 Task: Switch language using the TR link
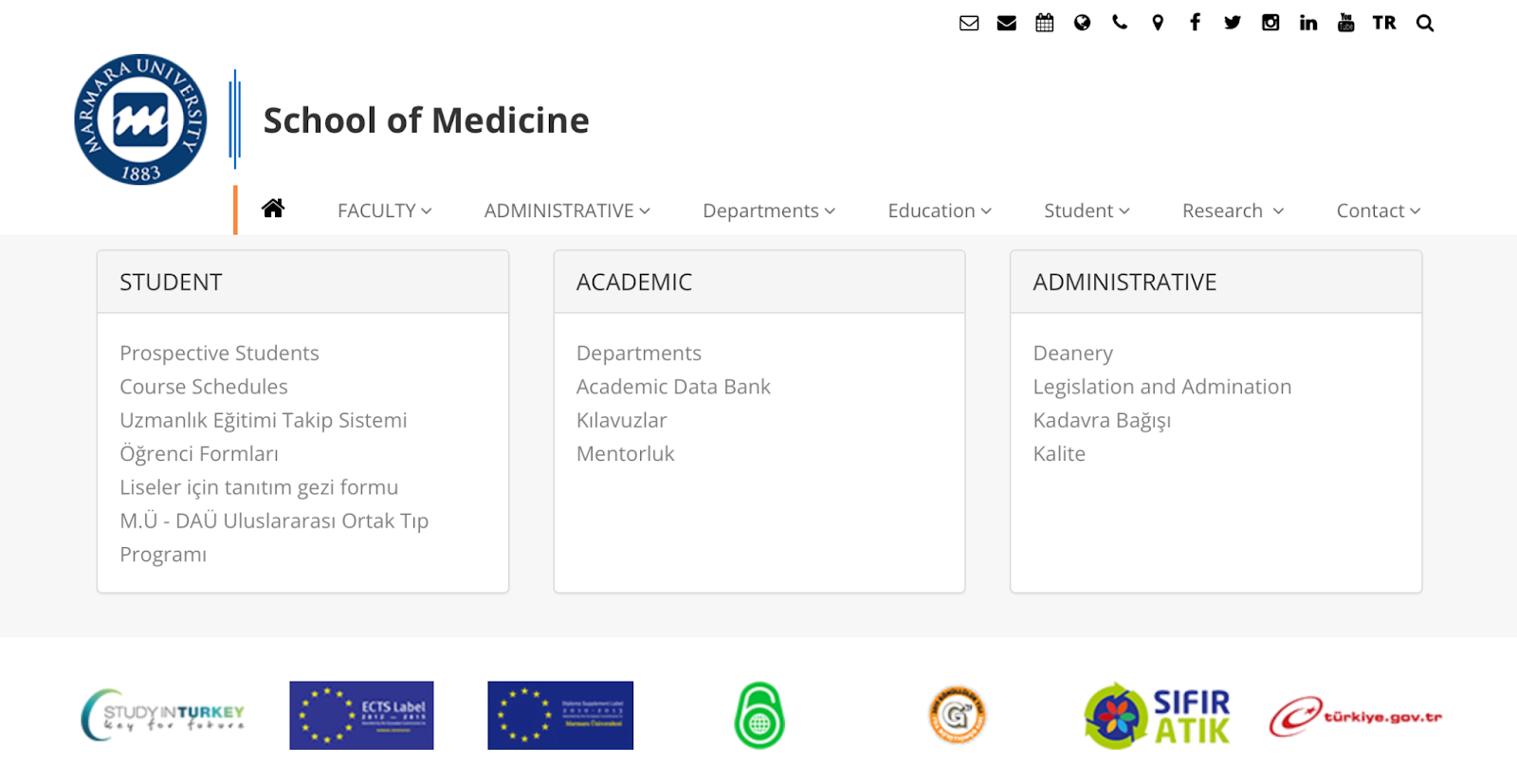(x=1384, y=23)
